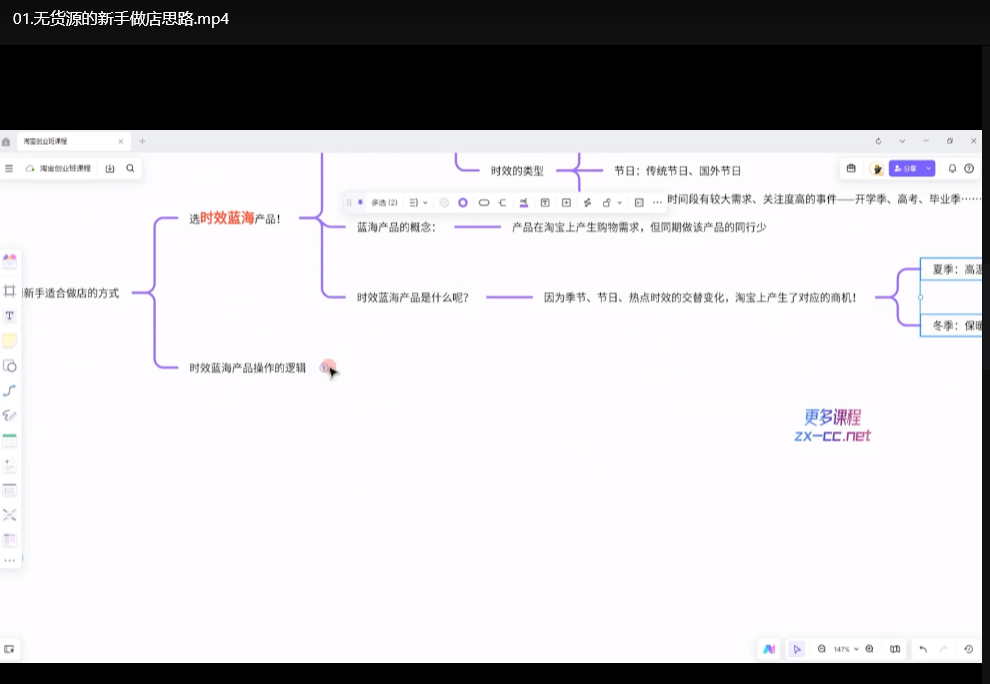The height and width of the screenshot is (684, 990).
Task: Zoom in with the plus magnifier
Action: pos(869,649)
